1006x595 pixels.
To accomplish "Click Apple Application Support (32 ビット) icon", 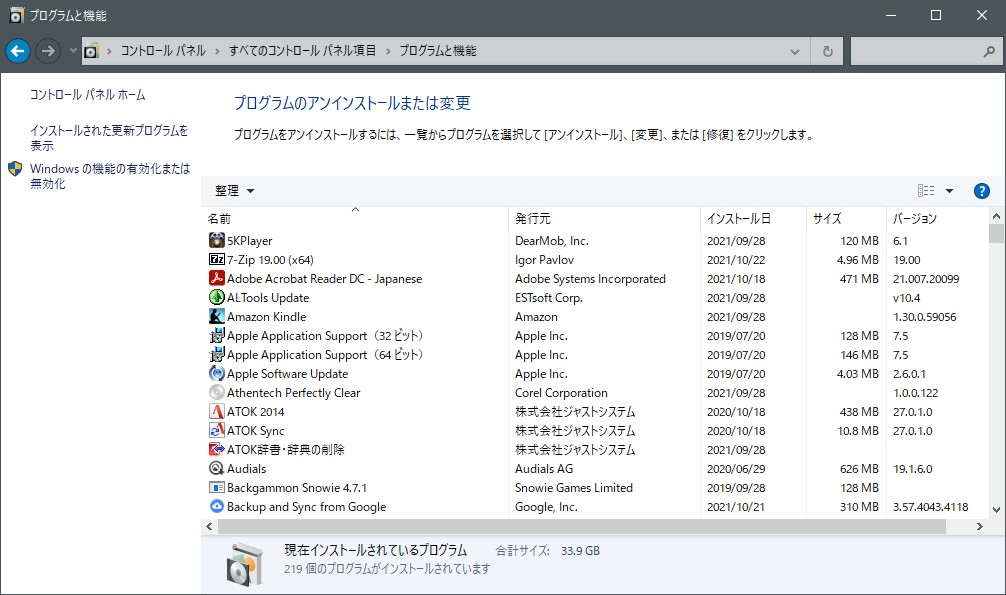I will pos(217,336).
